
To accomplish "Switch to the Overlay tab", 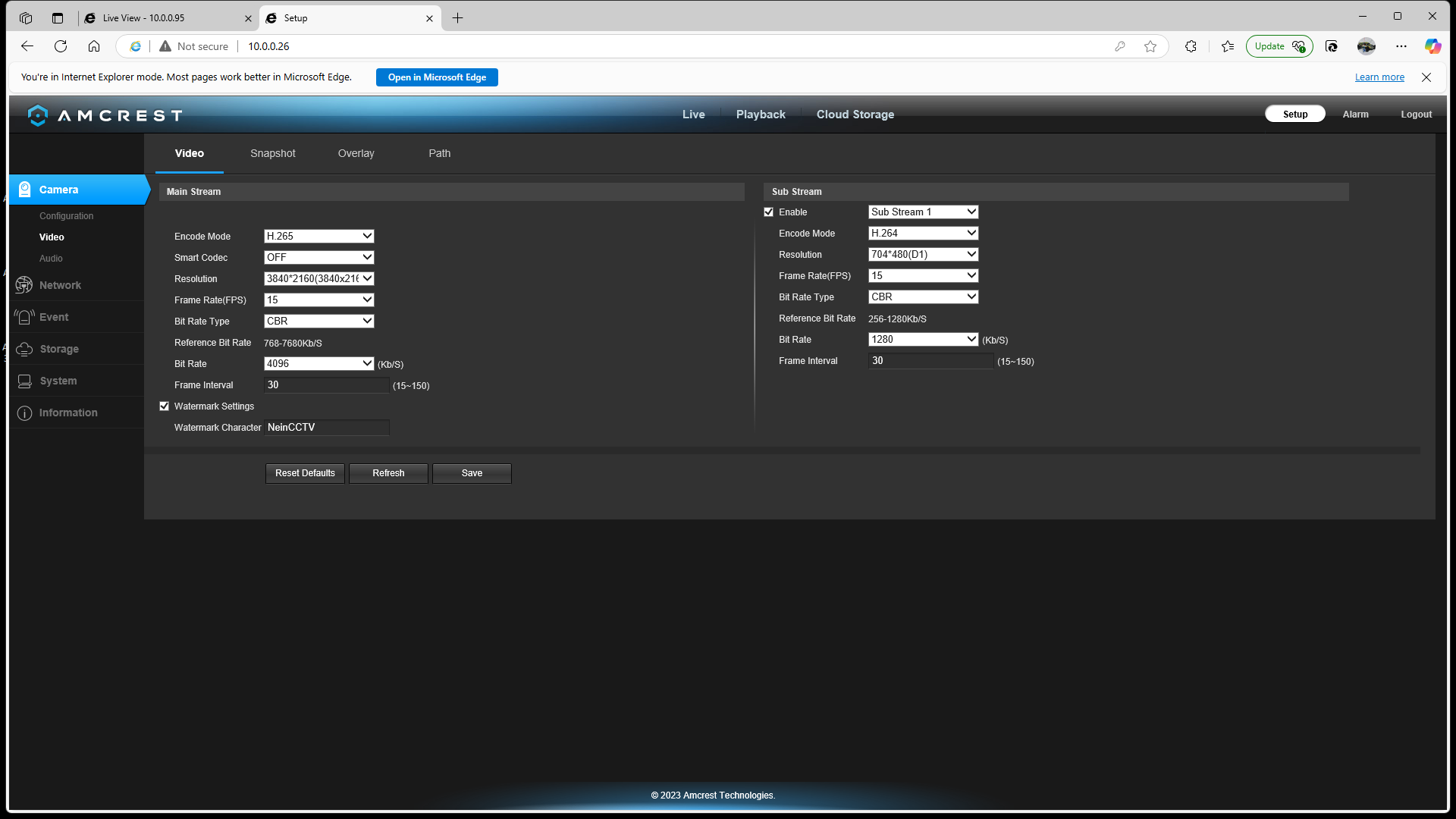I will (356, 153).
